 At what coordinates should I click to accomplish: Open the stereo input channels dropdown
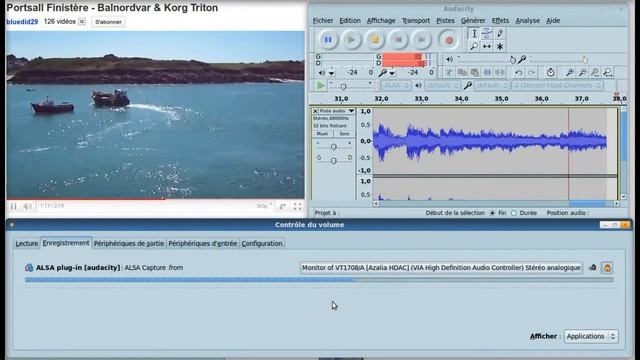pyautogui.click(x=558, y=85)
